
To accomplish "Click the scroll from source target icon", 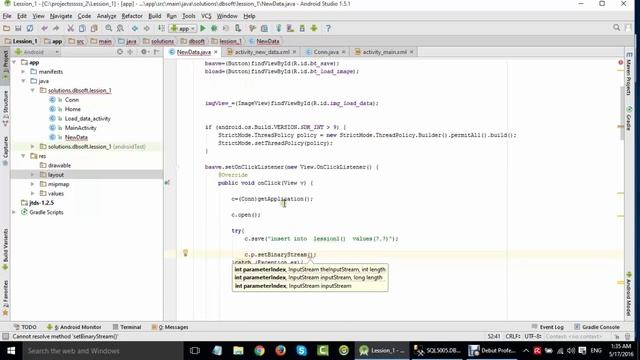I will coord(120,52).
